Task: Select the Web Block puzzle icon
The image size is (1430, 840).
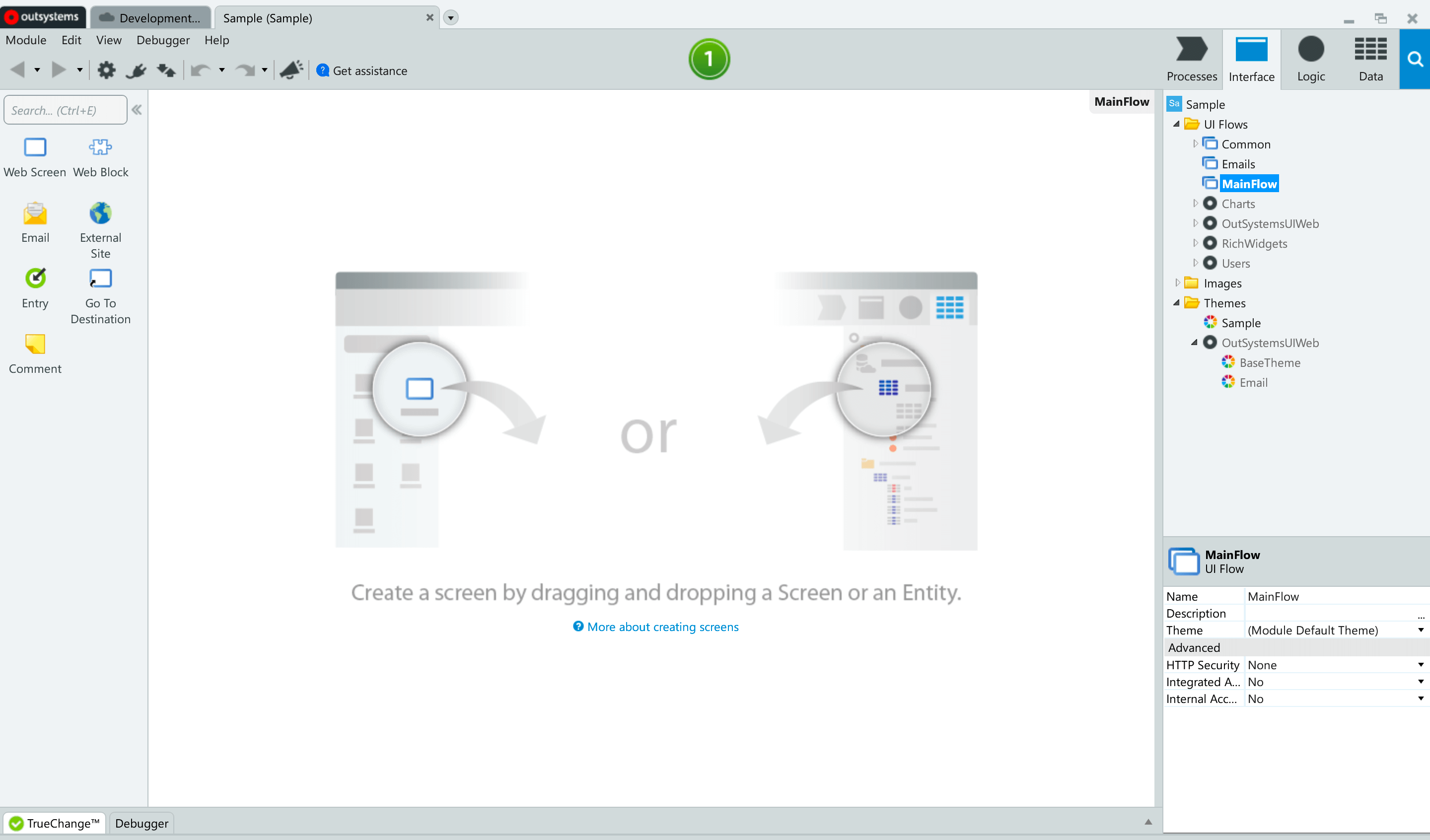Action: 100,147
